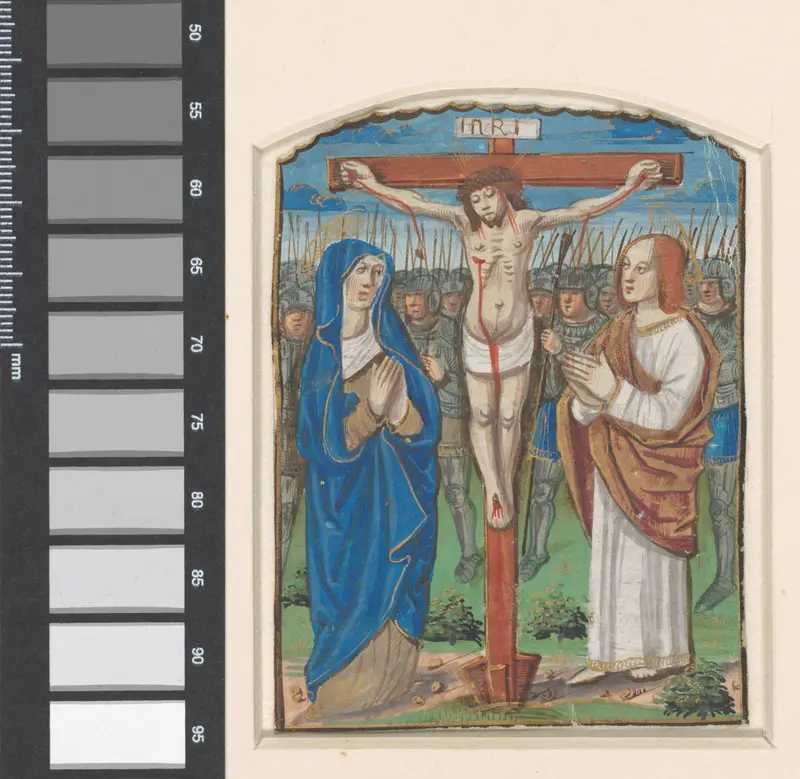Click the number 65 on the gray scale
This screenshot has width=800, height=779.
tap(196, 266)
